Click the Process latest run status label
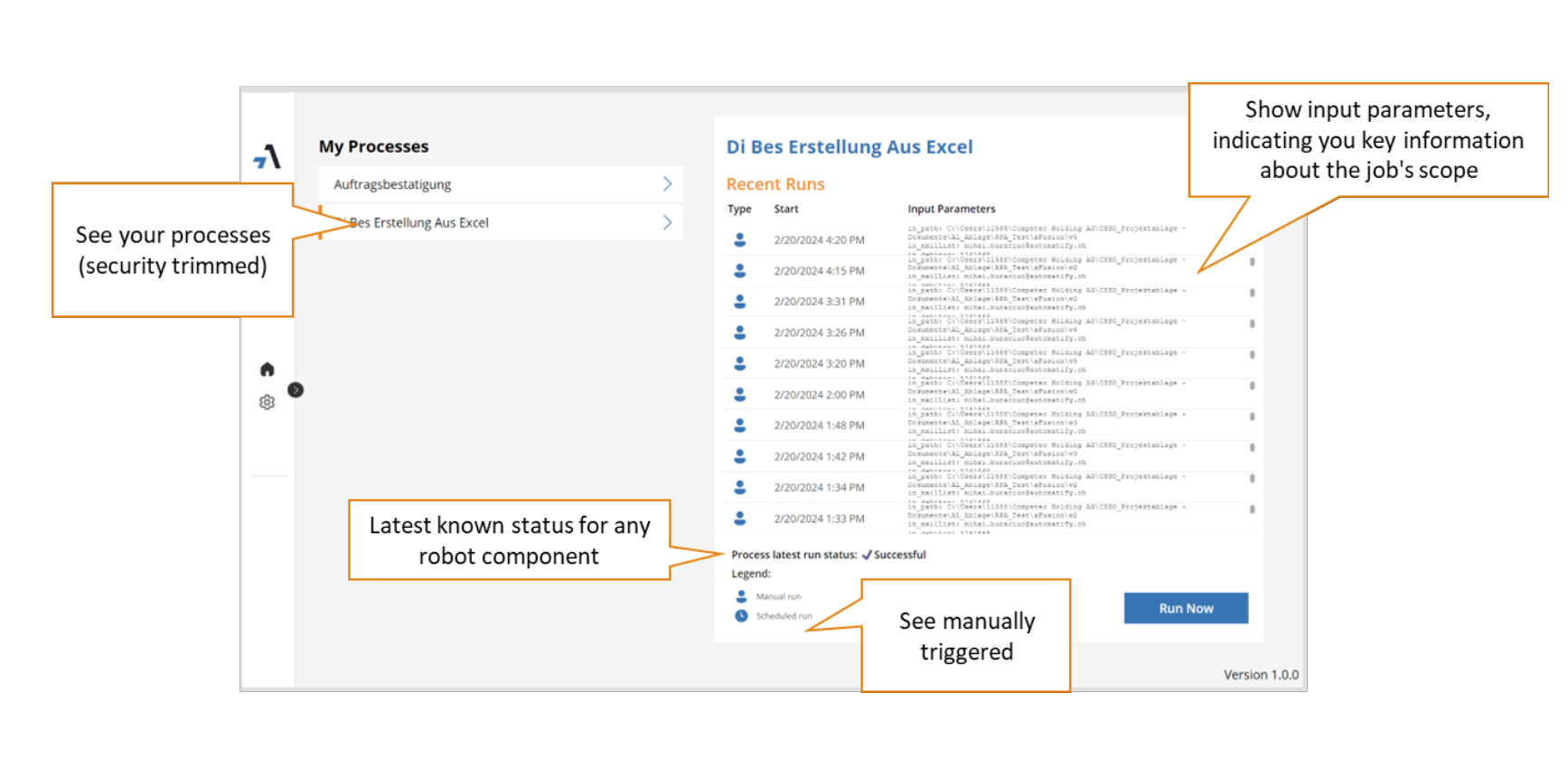 click(x=793, y=555)
